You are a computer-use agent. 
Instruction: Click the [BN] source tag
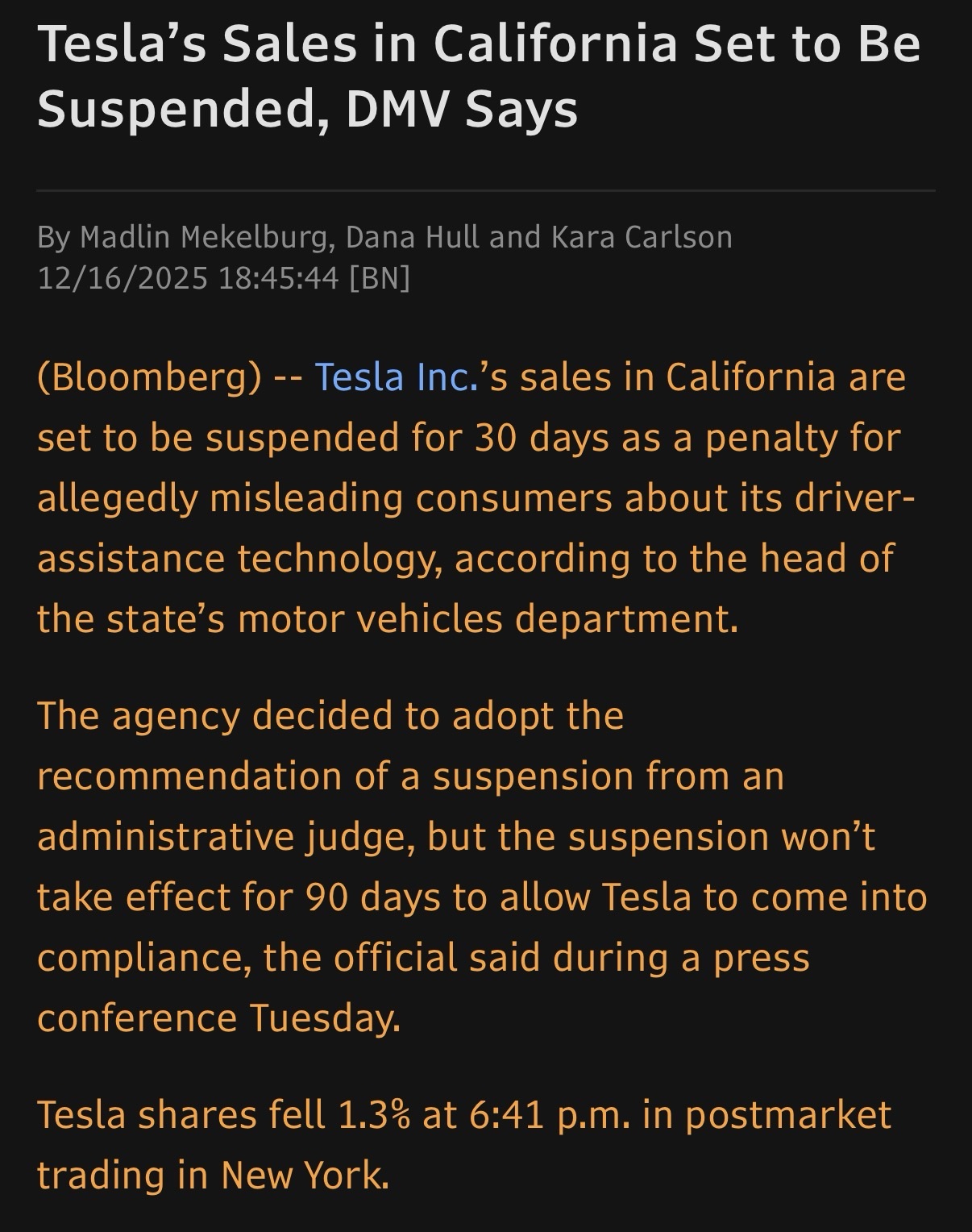coord(380,279)
